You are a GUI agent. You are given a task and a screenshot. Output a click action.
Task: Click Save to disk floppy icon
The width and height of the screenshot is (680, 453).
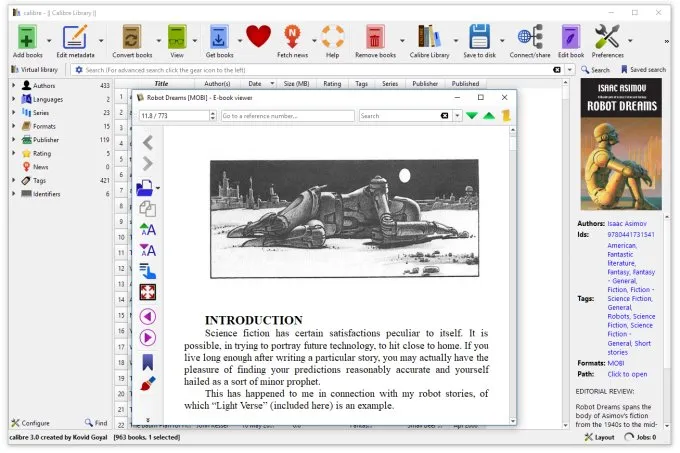click(x=479, y=37)
